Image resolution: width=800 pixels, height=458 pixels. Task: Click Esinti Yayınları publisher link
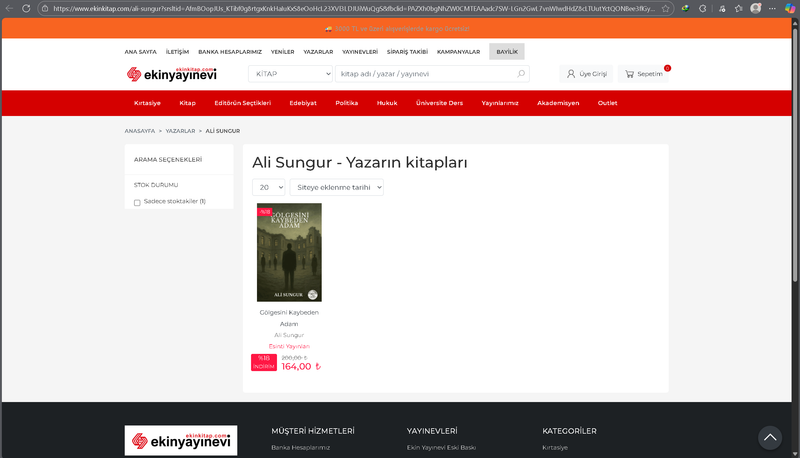(x=289, y=346)
